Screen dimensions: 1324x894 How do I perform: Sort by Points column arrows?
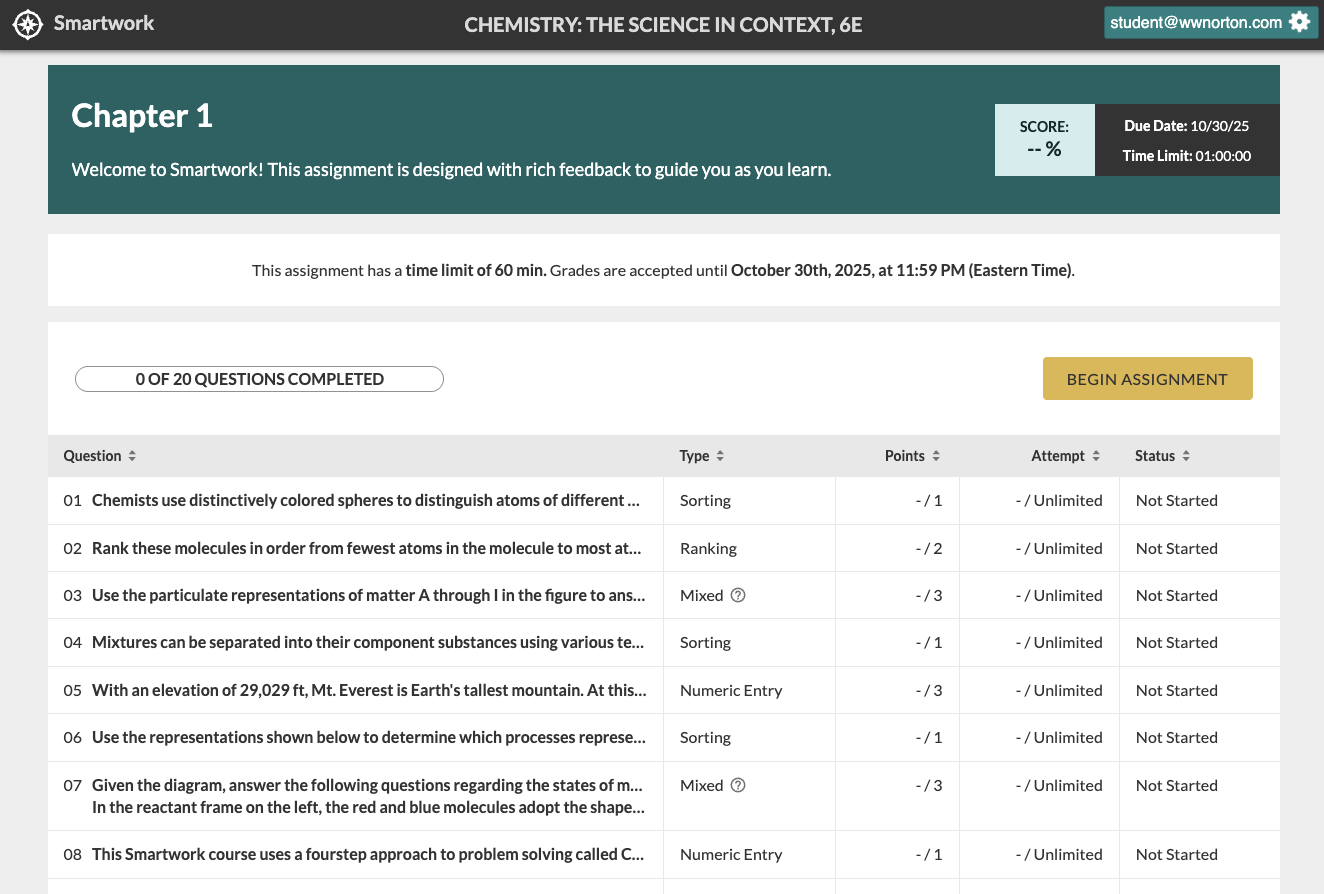coord(936,456)
